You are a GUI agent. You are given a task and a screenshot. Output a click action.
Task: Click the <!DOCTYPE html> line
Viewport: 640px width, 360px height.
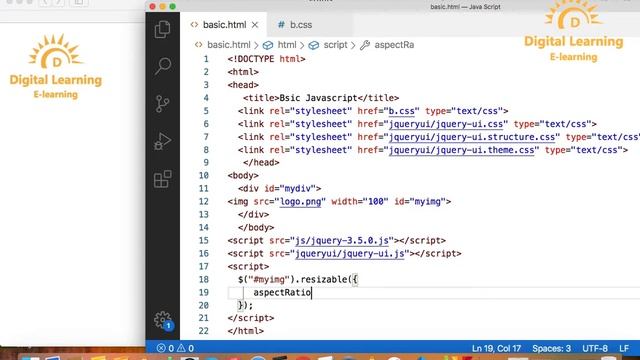(267, 59)
